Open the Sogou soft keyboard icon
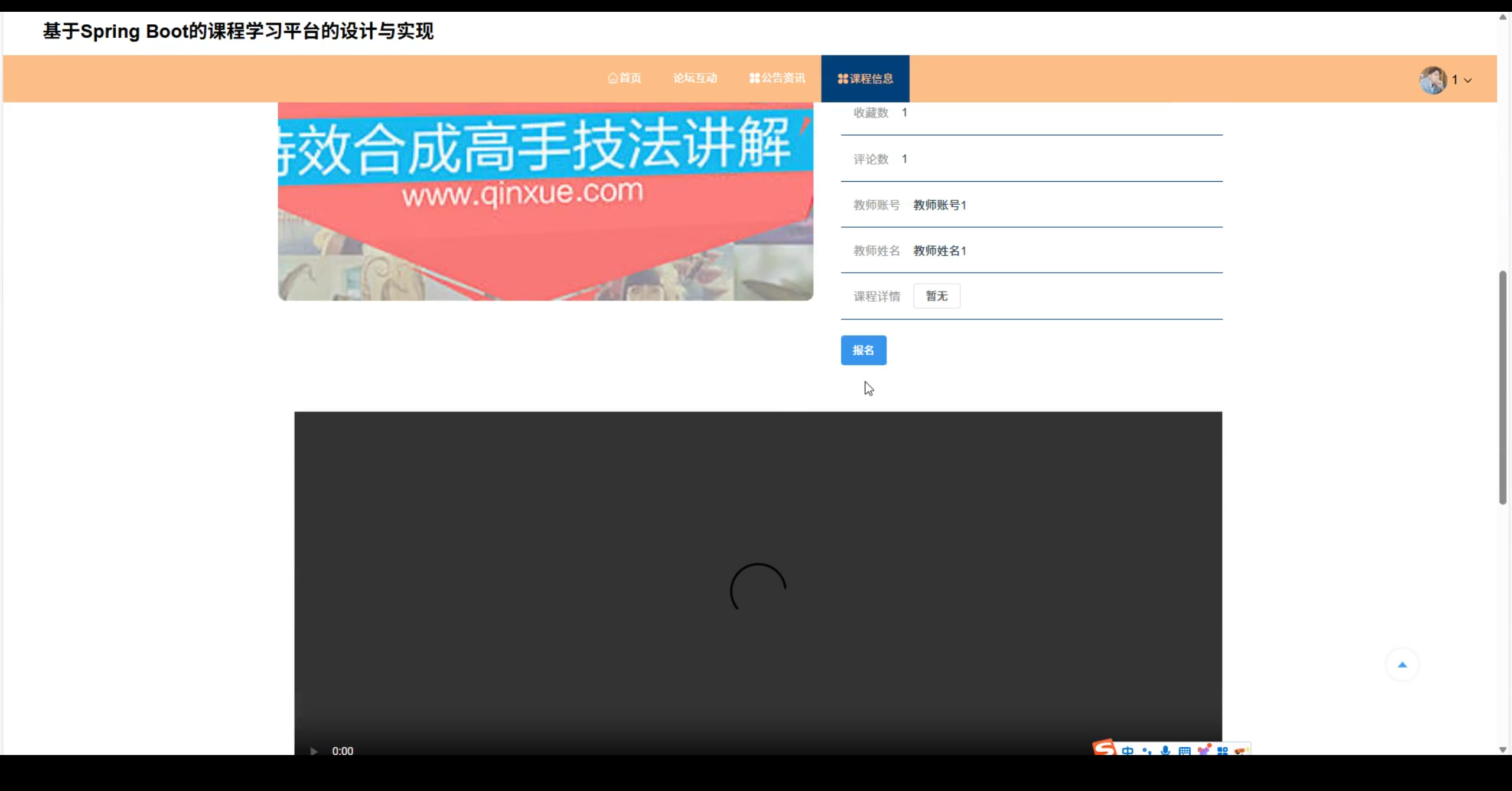 (x=1184, y=751)
